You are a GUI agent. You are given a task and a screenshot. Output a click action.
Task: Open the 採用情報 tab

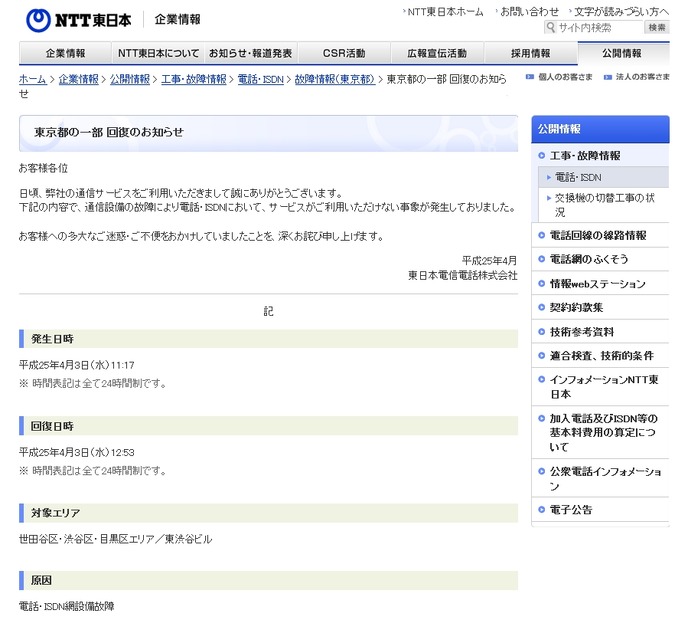point(530,53)
